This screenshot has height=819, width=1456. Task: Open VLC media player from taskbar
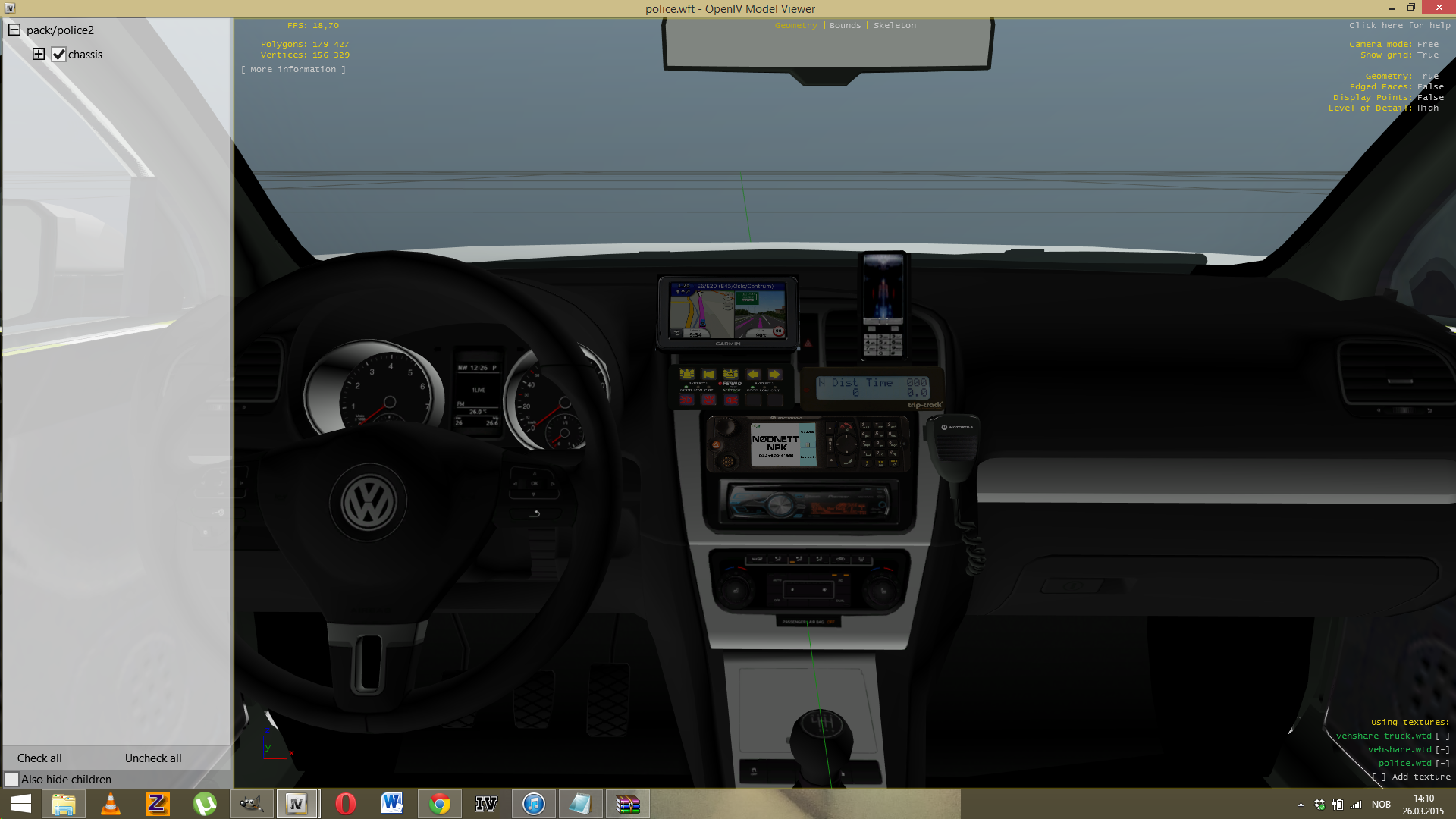click(111, 803)
